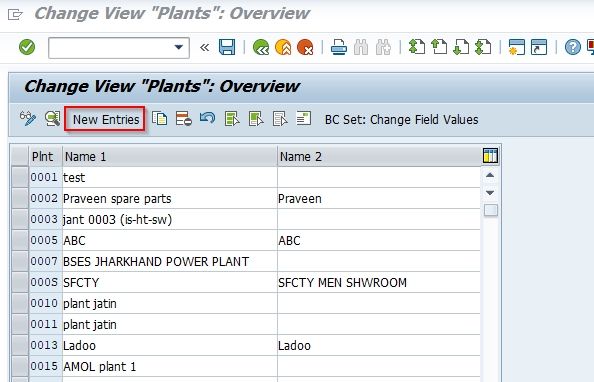This screenshot has width=594, height=382.
Task: Go to Next Page icon
Action: coord(461,47)
